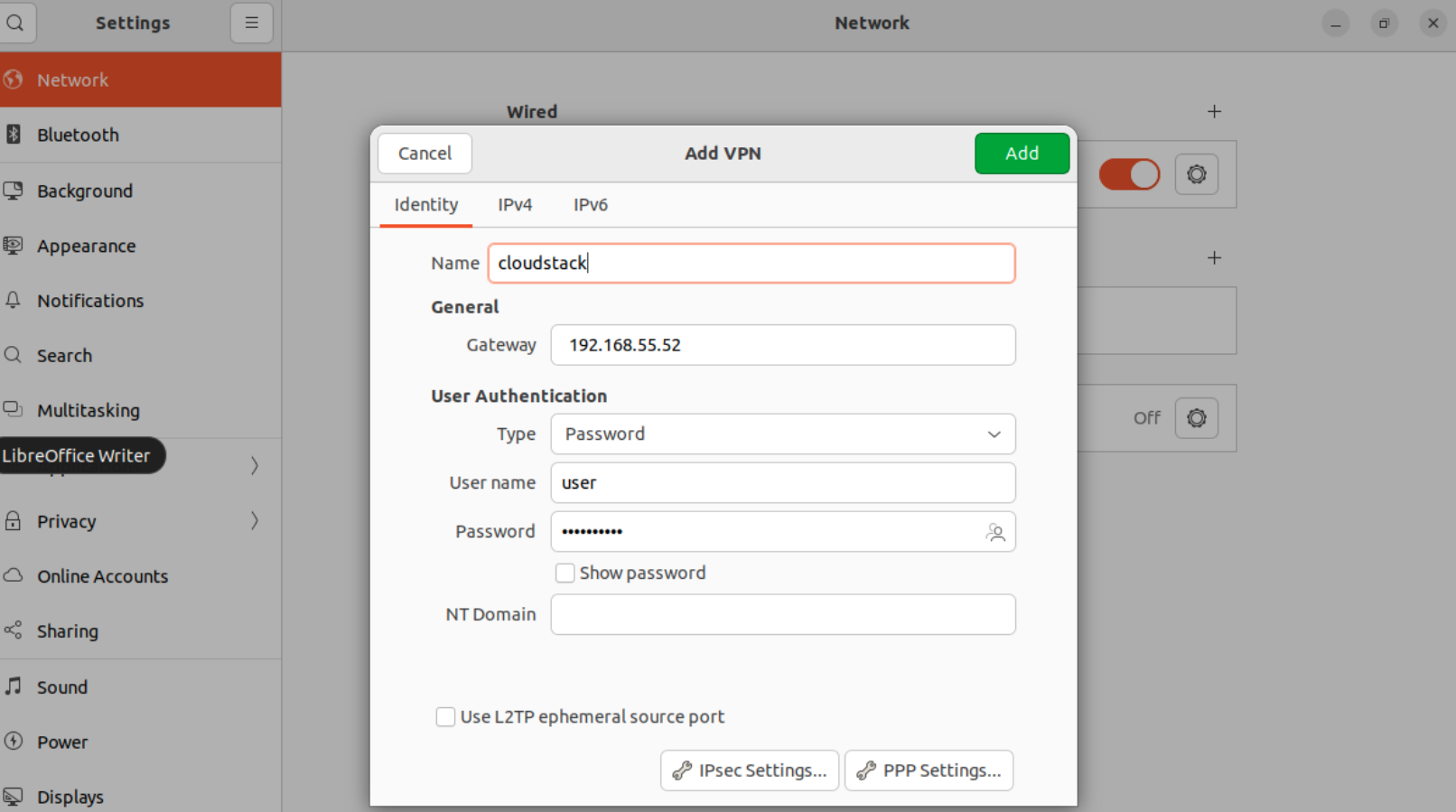Click the green Add button
This screenshot has width=1456, height=812.
[x=1022, y=154]
